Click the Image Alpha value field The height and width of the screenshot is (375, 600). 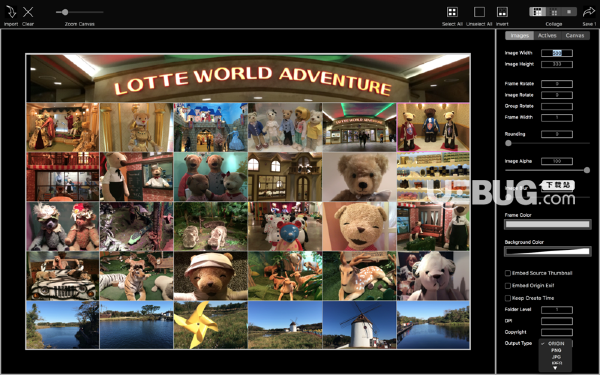pyautogui.click(x=557, y=161)
